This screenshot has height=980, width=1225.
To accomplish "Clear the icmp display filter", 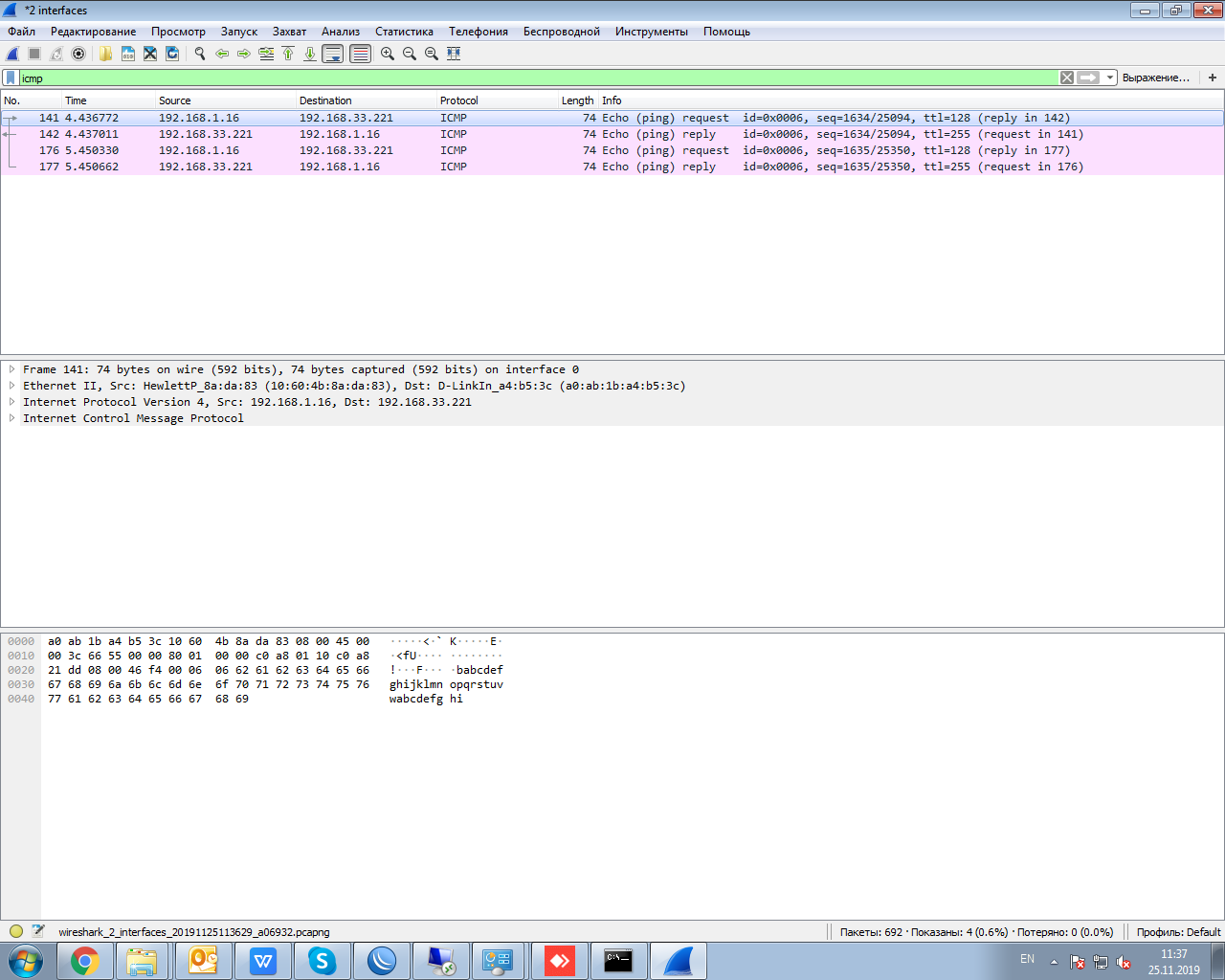I will tap(1067, 78).
